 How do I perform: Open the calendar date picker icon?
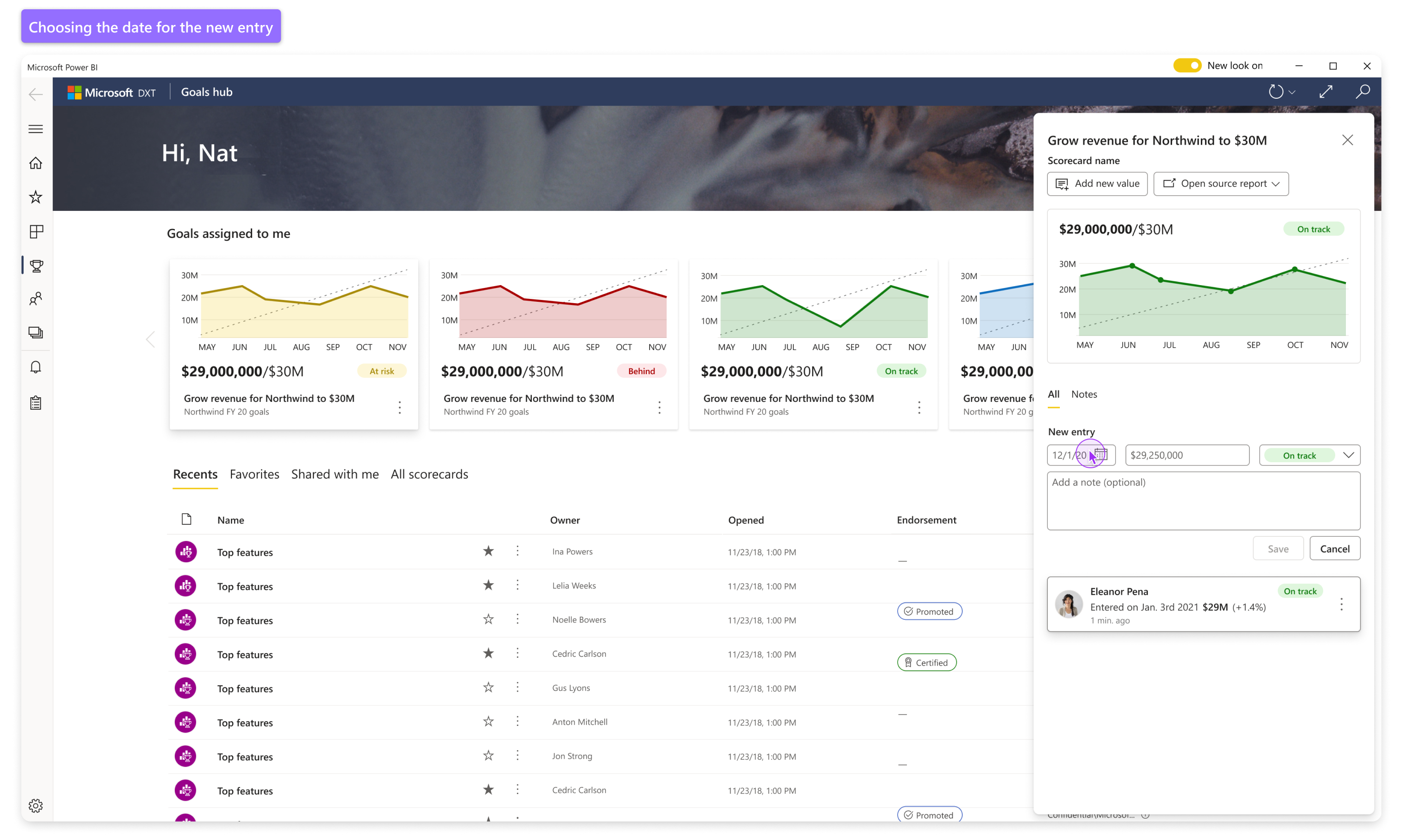pyautogui.click(x=1100, y=454)
